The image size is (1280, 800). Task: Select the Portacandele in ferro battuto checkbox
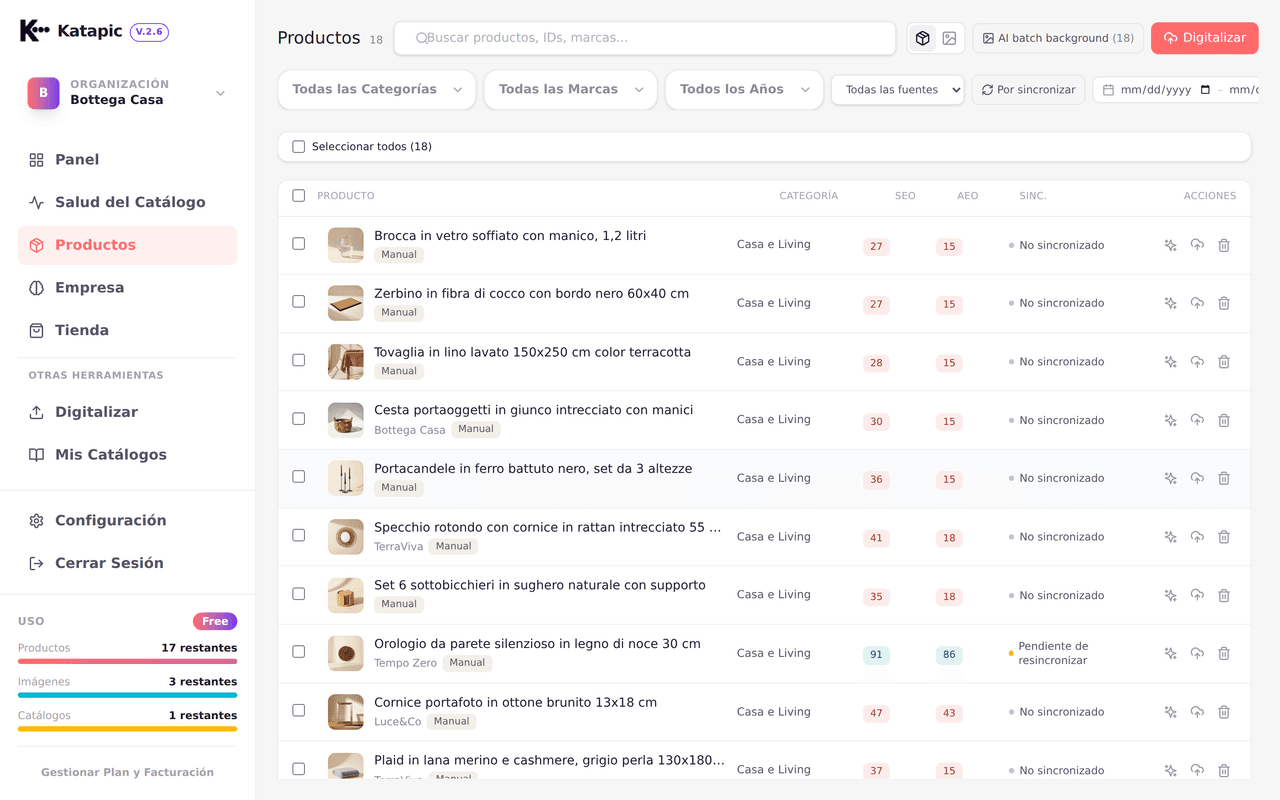point(298,476)
